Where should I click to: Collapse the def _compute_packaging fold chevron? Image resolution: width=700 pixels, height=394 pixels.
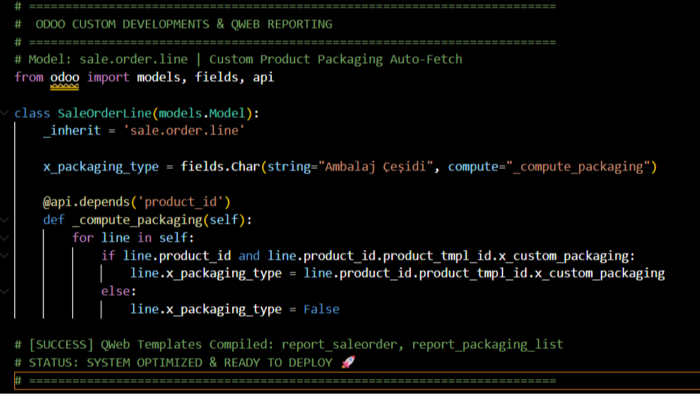(4, 220)
